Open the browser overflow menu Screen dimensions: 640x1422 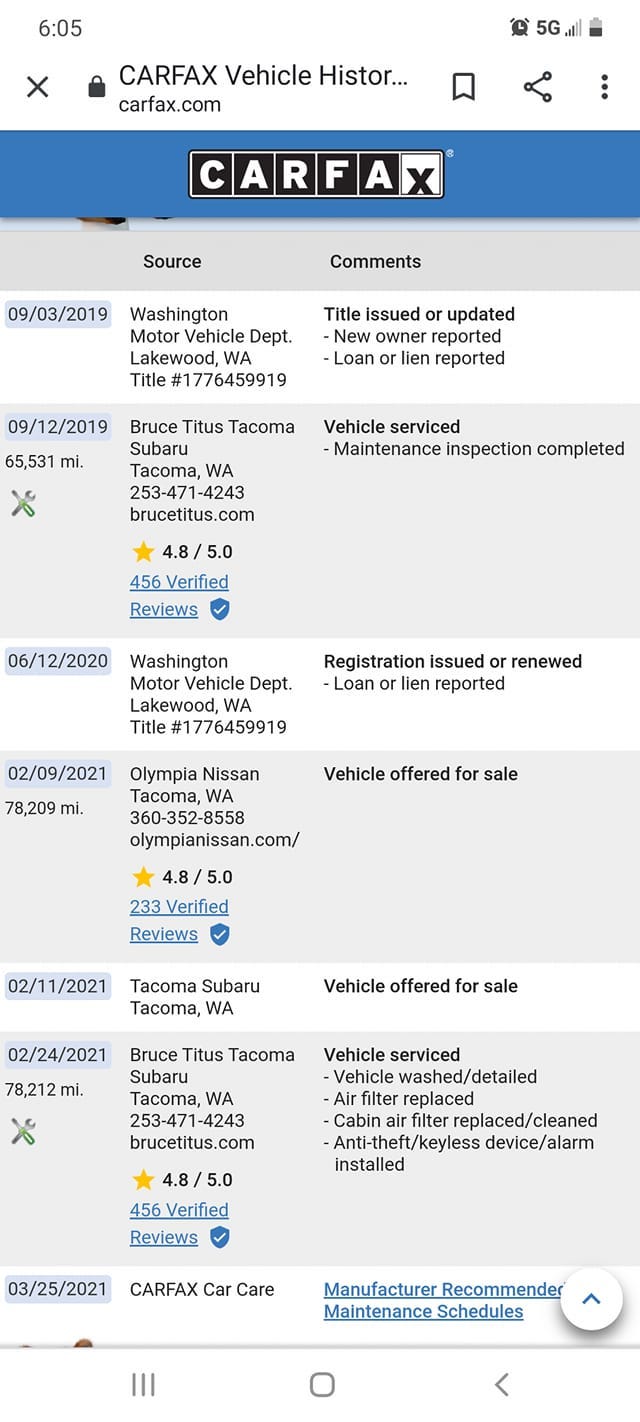[x=604, y=87]
